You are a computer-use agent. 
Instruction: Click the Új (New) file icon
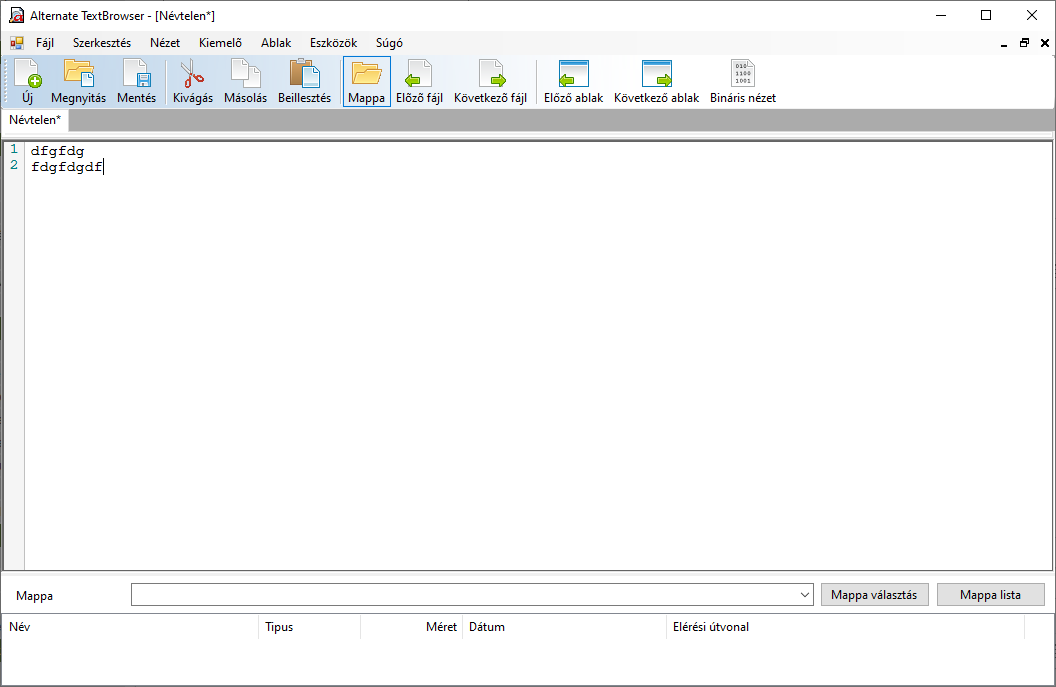27,81
